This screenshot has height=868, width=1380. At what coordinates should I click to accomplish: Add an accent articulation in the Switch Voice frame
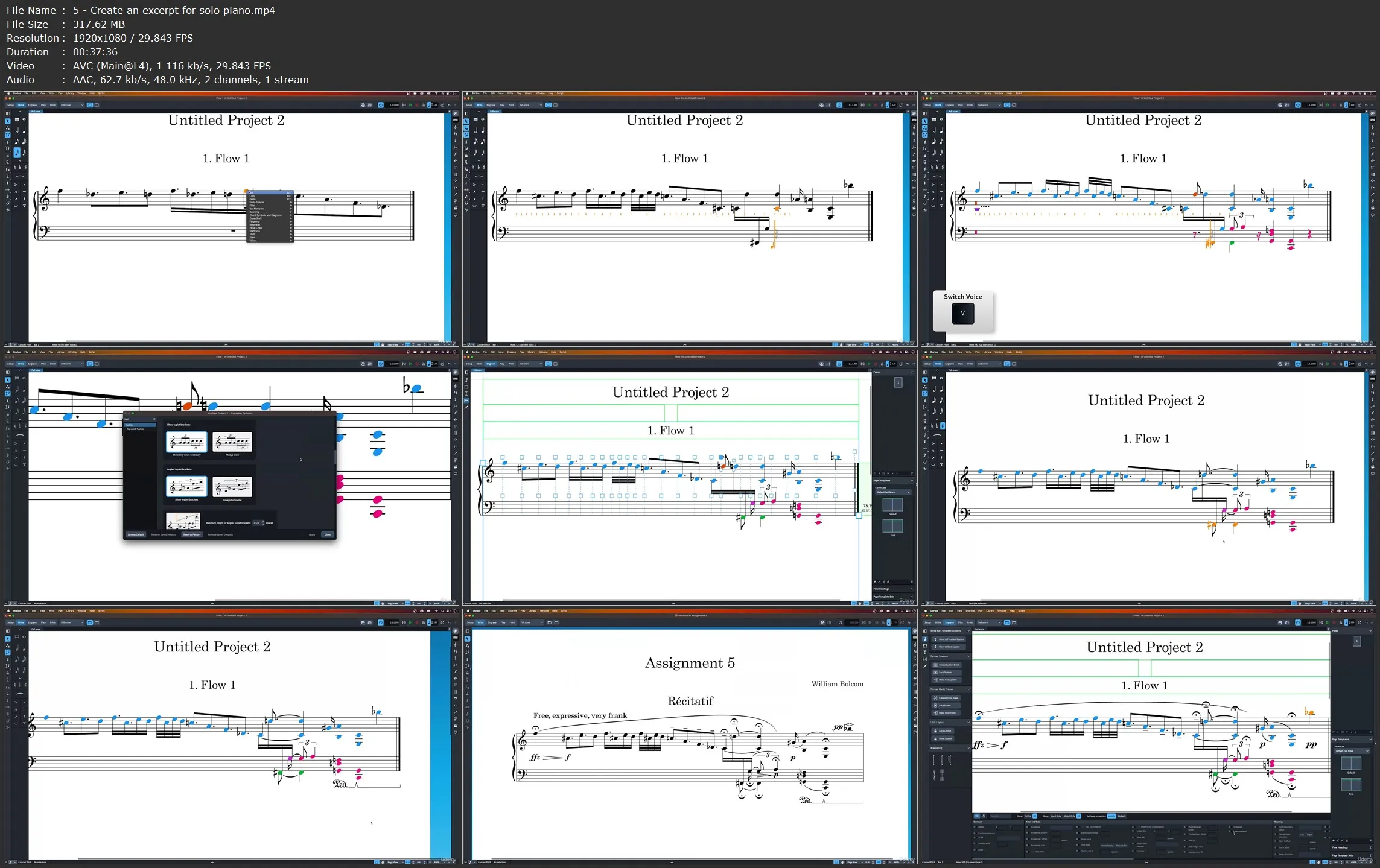tap(933, 185)
